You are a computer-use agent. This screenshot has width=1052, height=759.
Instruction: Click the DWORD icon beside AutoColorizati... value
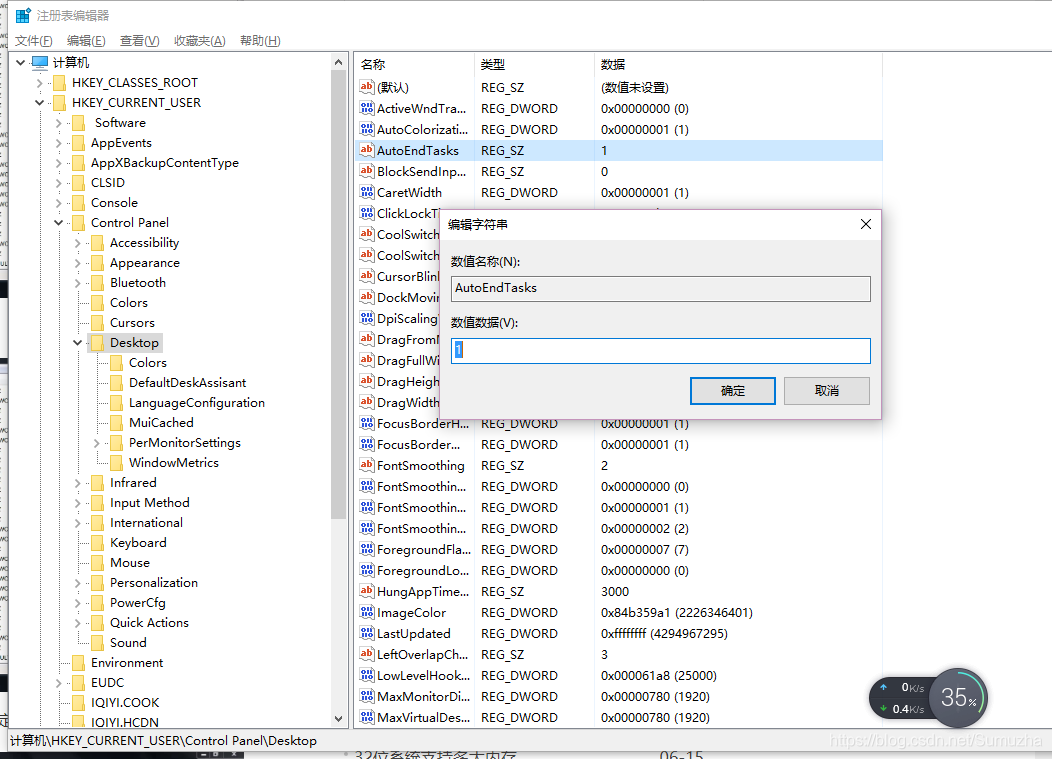point(366,129)
